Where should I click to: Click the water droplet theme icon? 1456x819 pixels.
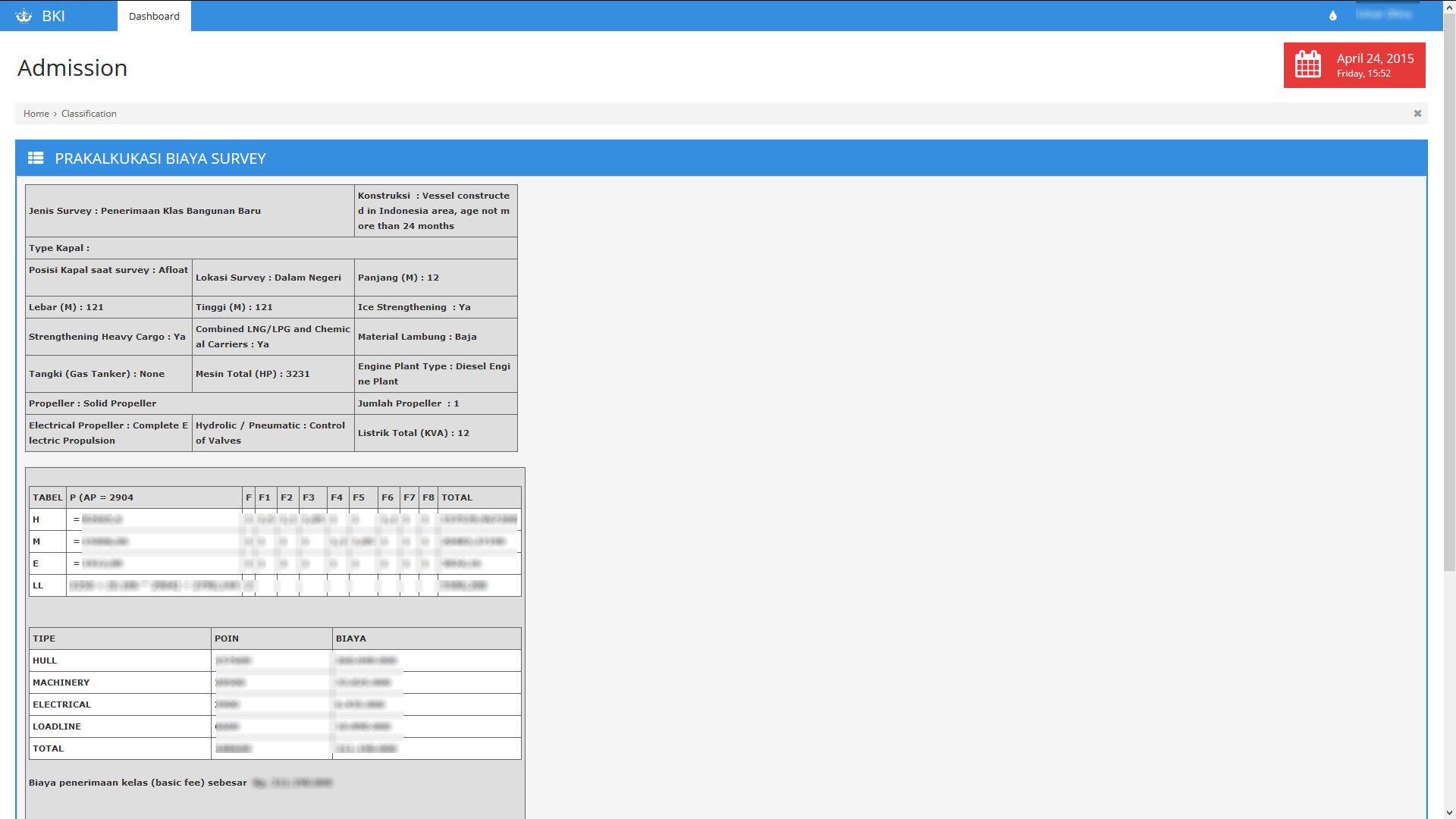click(1332, 16)
